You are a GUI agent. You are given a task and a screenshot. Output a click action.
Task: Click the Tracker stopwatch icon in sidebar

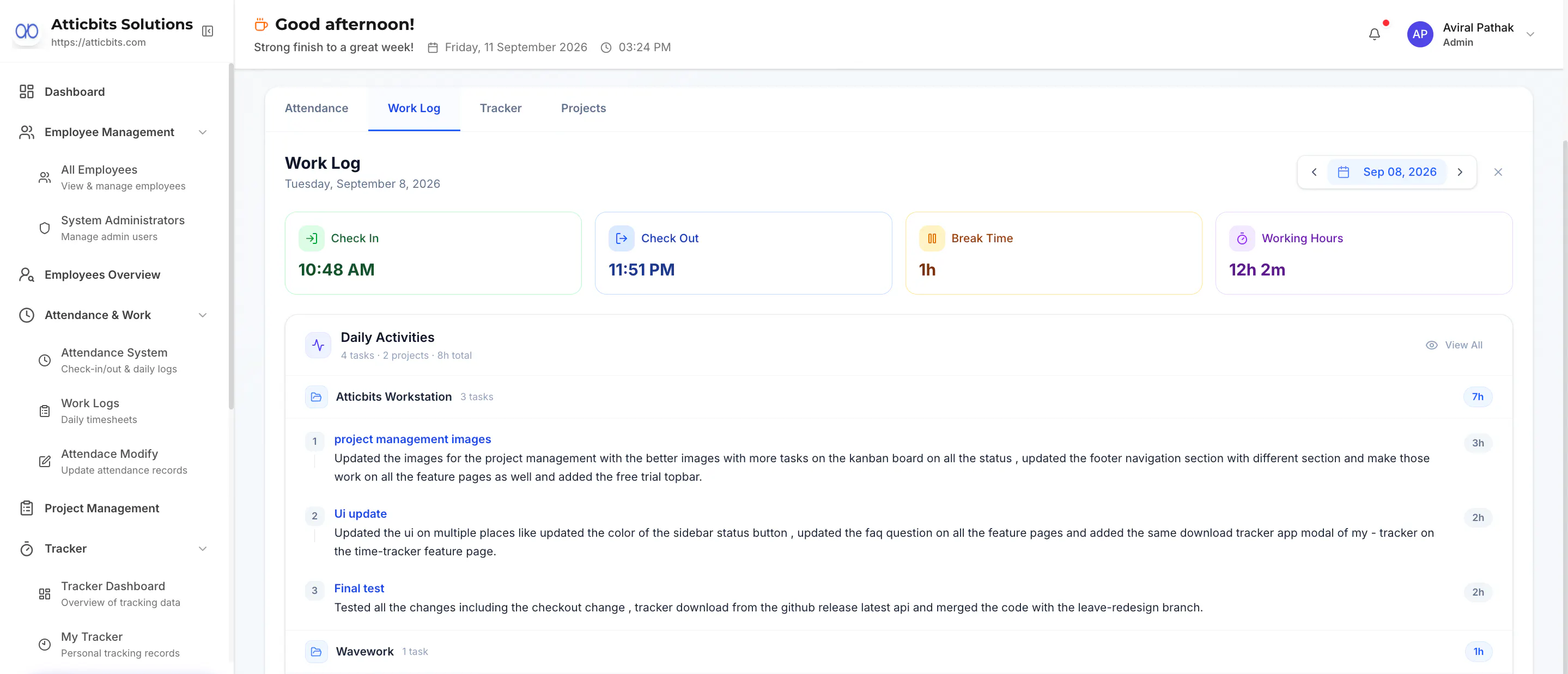27,549
